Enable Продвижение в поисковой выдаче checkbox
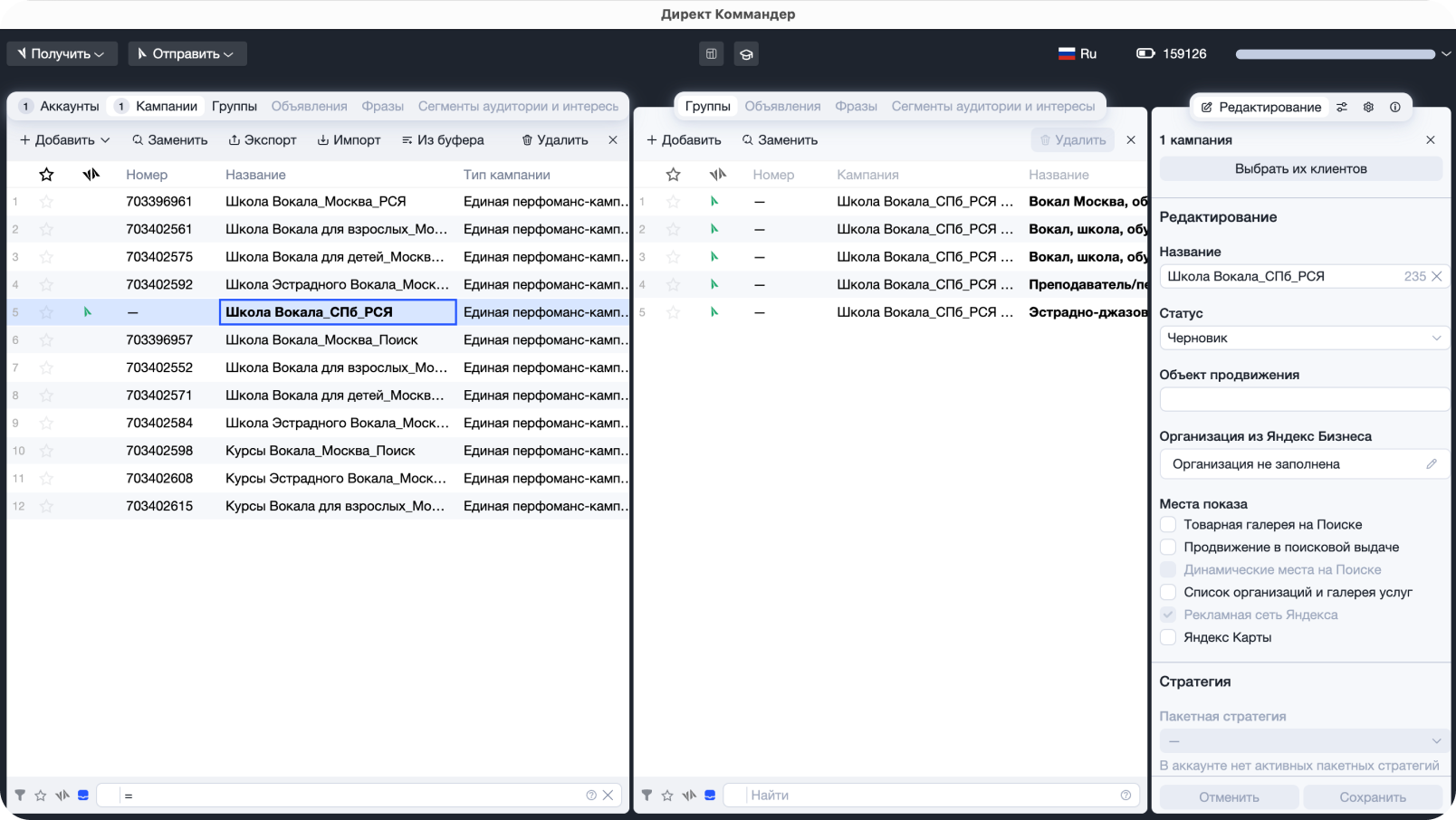Screen dimensions: 1456x820 1168,548
